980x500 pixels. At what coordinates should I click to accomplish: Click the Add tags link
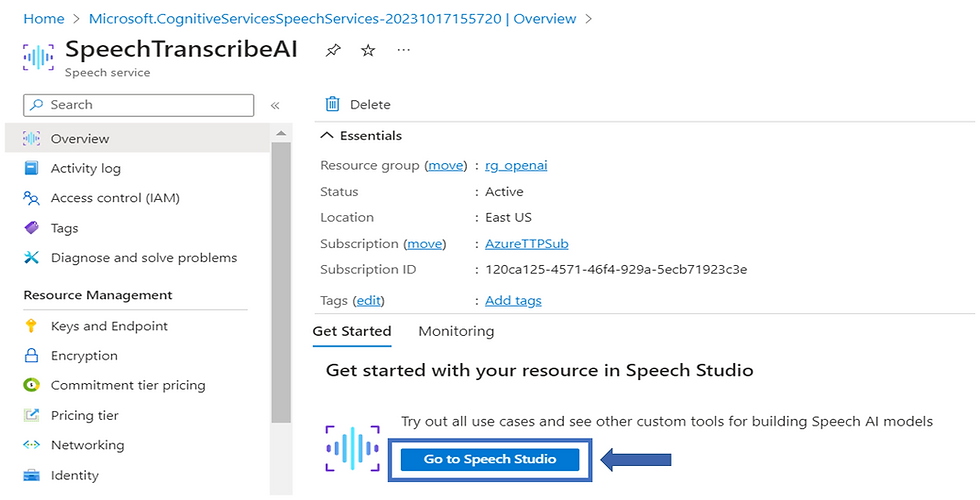point(513,301)
